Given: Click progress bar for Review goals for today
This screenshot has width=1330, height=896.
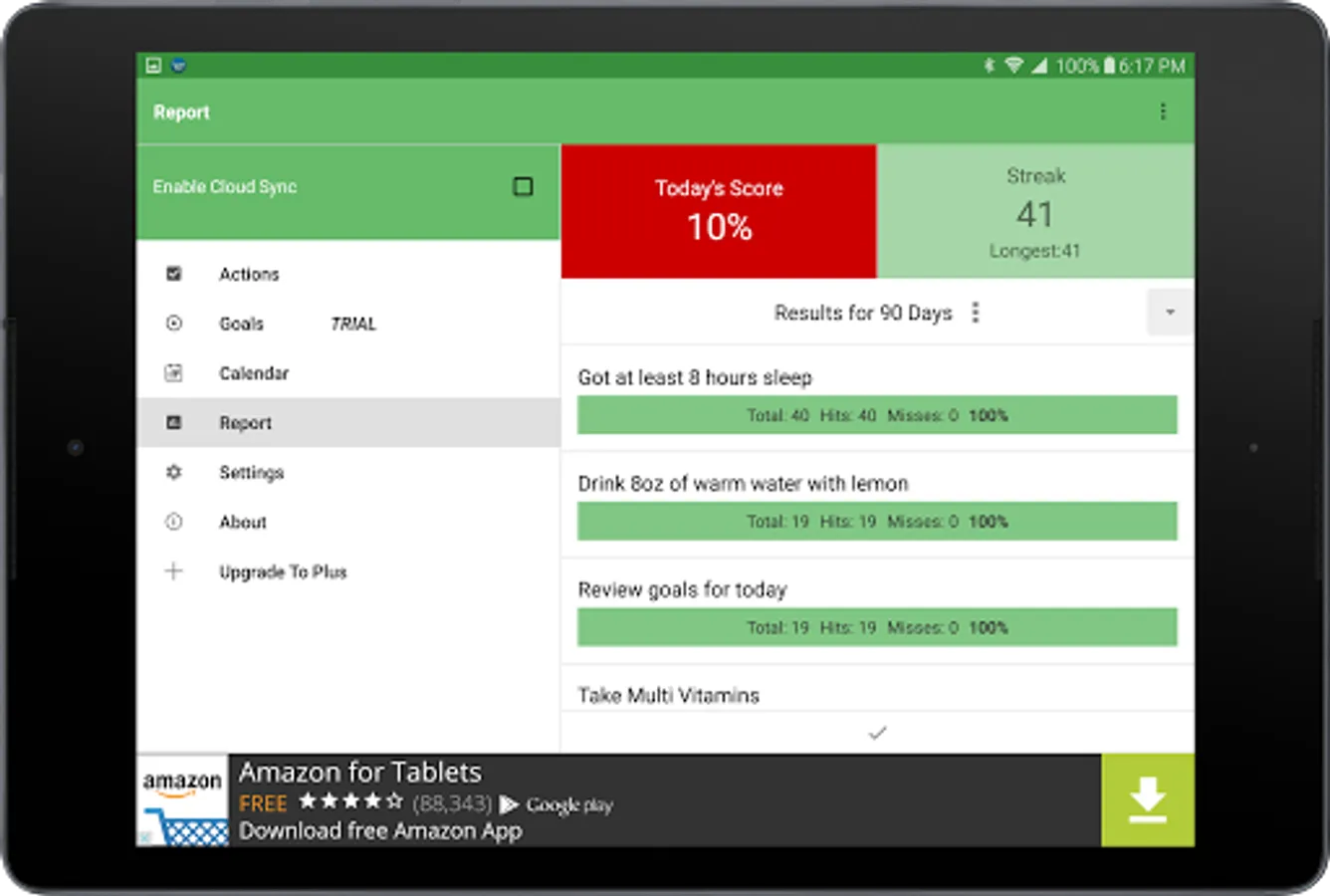Looking at the screenshot, I should tap(877, 627).
